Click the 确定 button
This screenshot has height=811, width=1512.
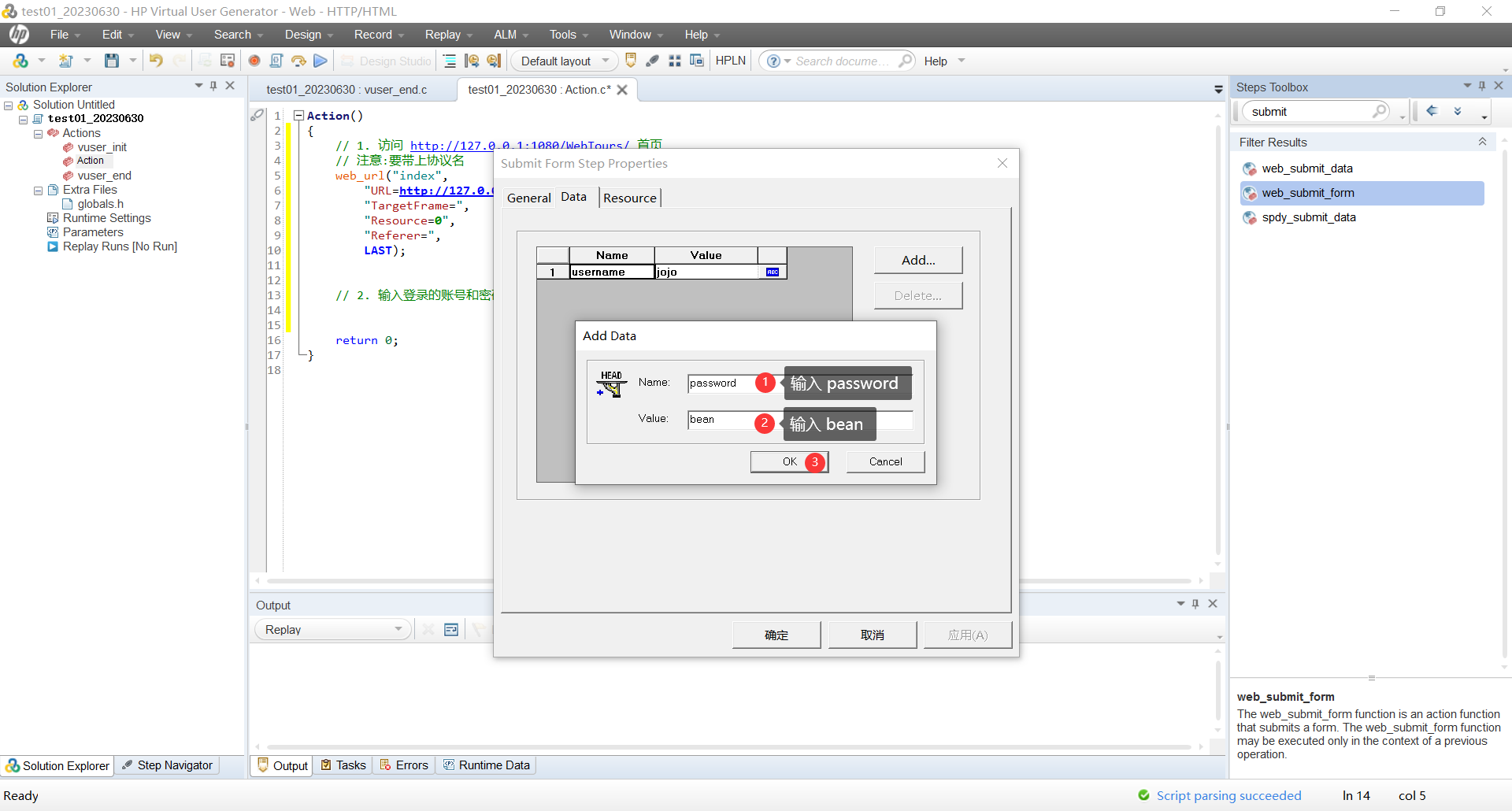pyautogui.click(x=776, y=635)
